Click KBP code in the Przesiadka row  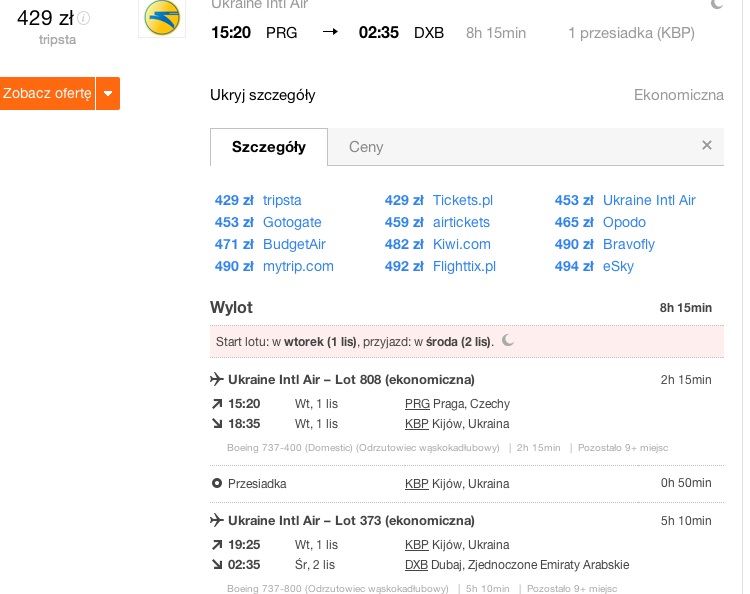(417, 484)
